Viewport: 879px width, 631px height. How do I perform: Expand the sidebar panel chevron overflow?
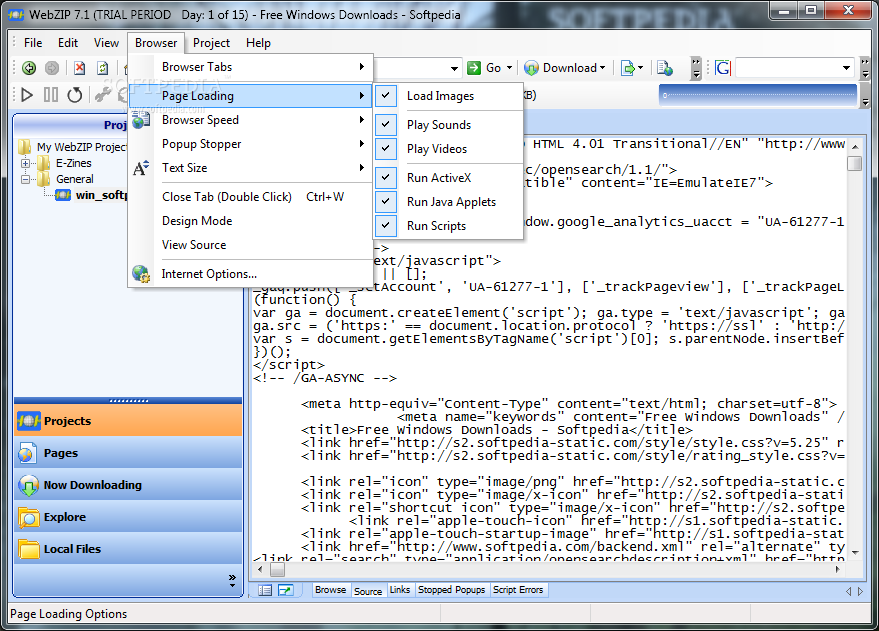(x=232, y=581)
